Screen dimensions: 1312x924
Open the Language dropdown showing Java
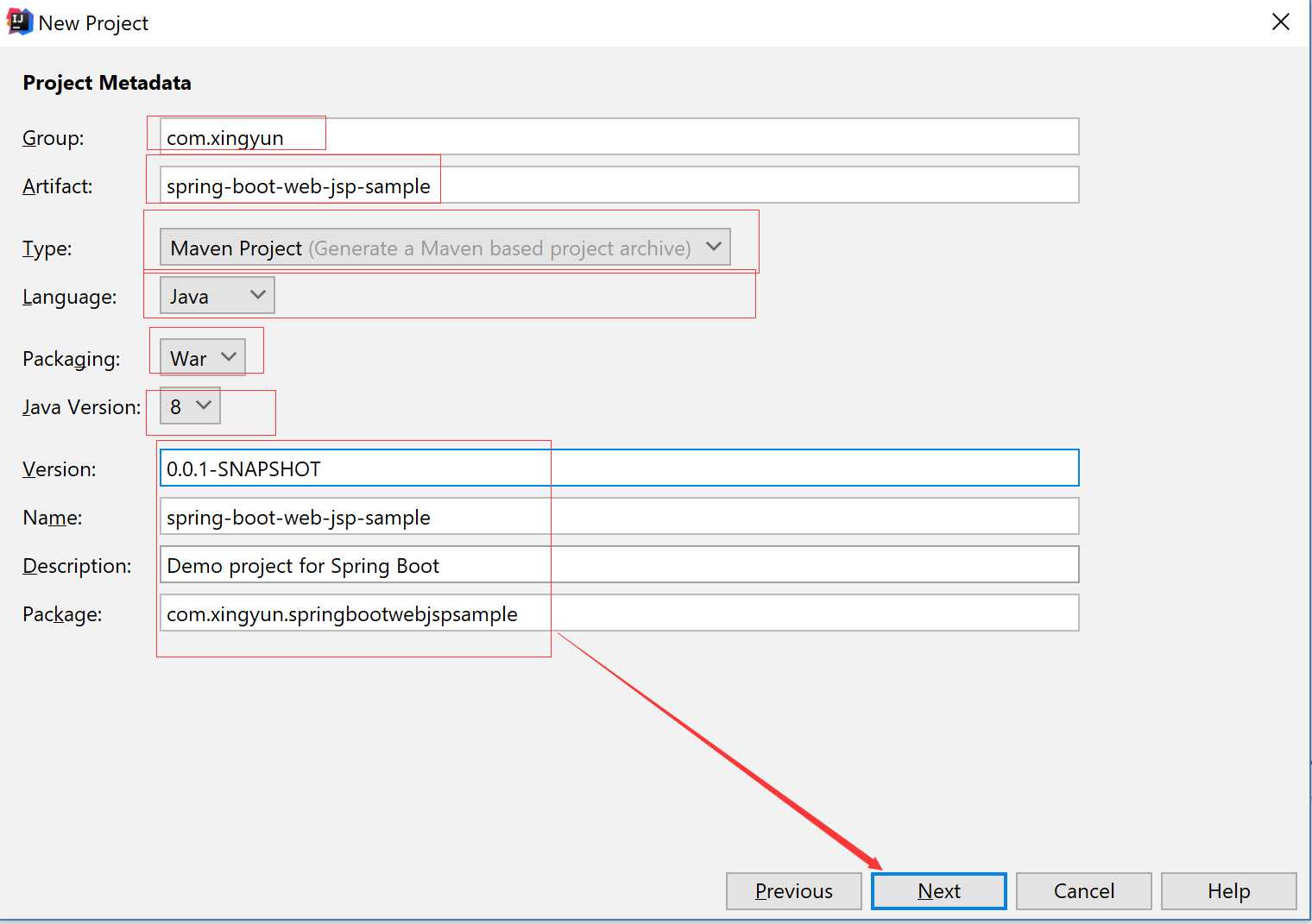point(218,296)
